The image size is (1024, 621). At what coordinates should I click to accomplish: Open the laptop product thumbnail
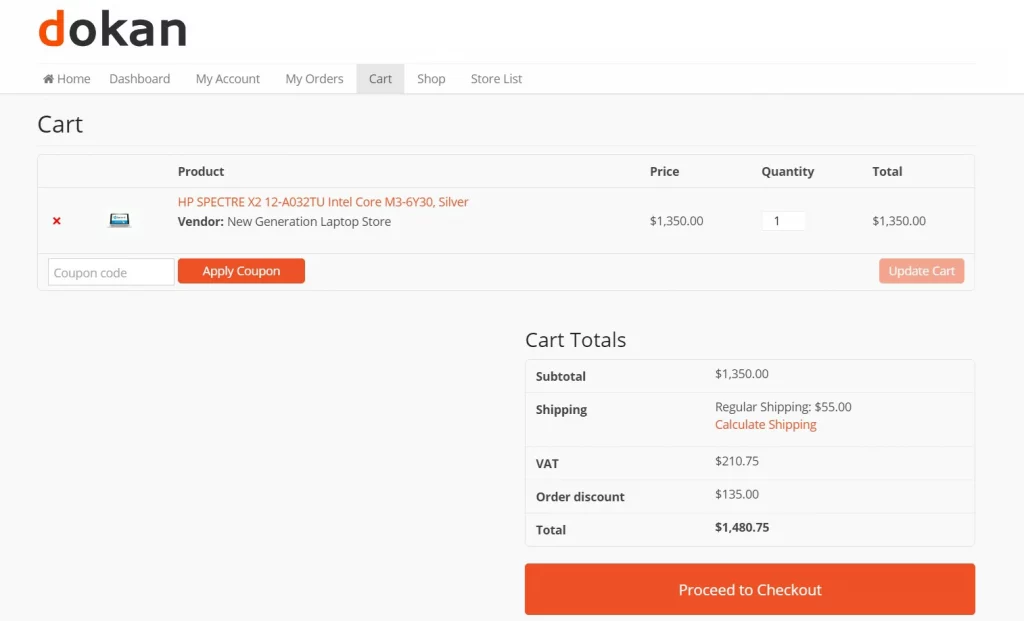point(120,220)
